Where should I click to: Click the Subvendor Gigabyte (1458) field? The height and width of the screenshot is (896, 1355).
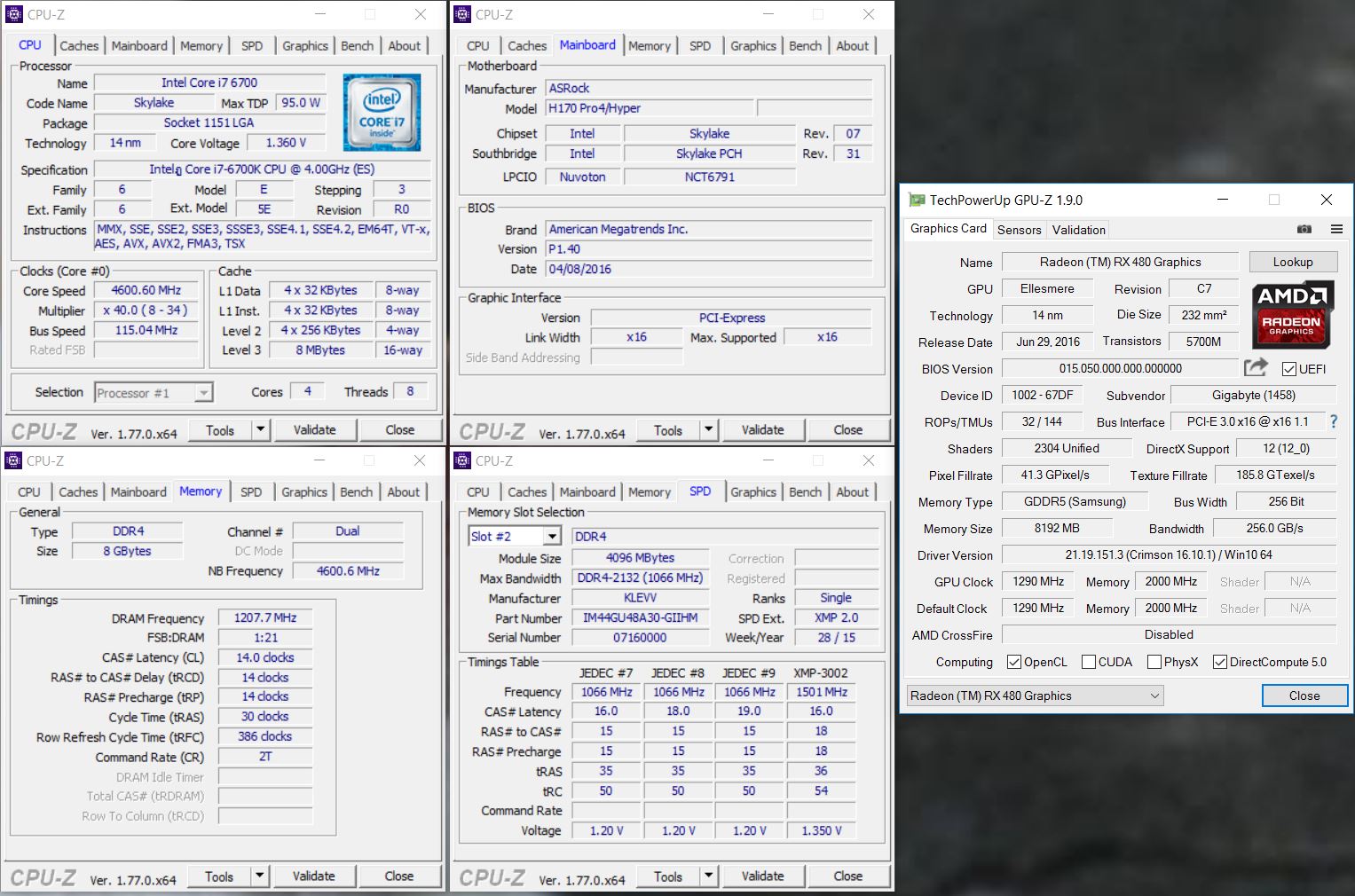[x=1253, y=395]
